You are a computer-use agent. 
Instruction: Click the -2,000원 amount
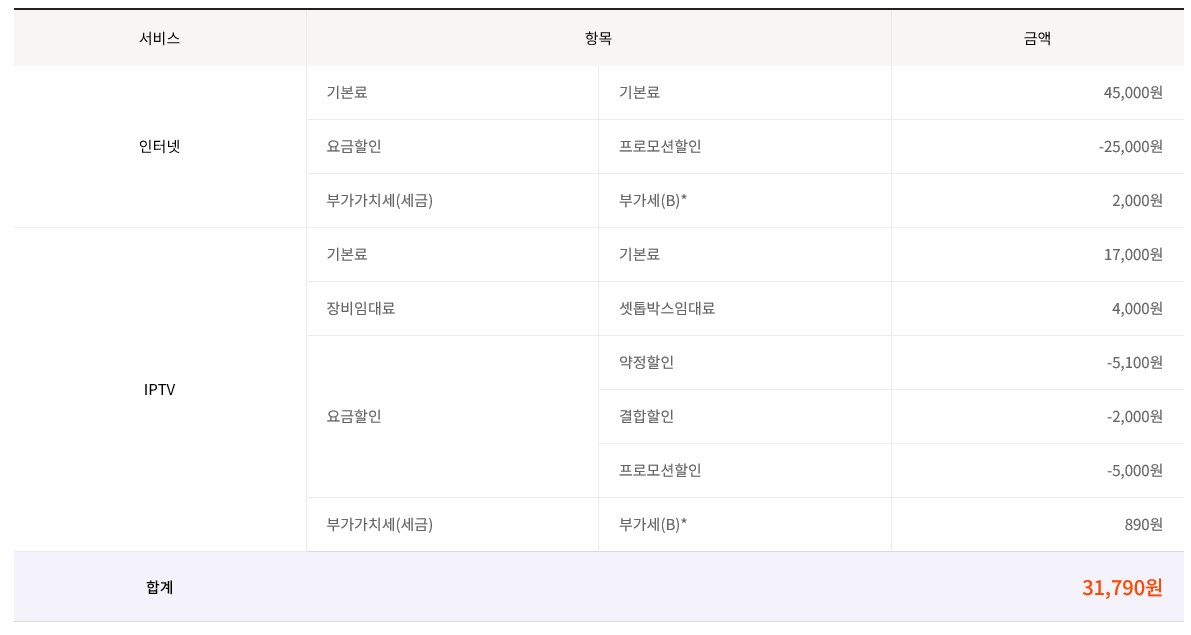[1134, 416]
